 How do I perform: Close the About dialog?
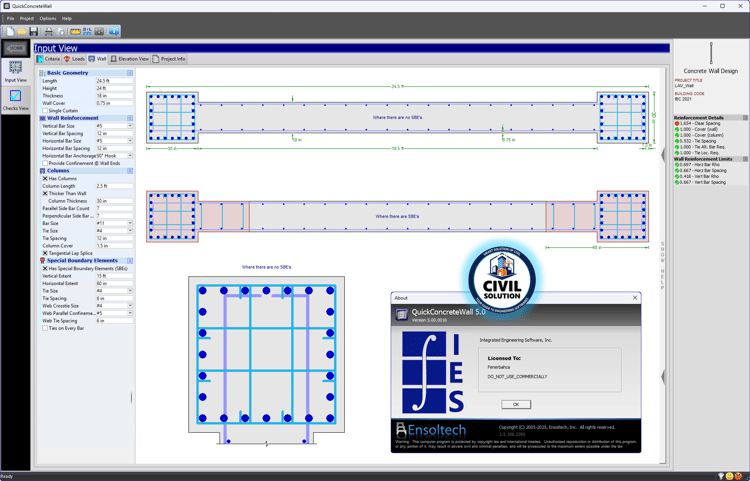[x=635, y=298]
